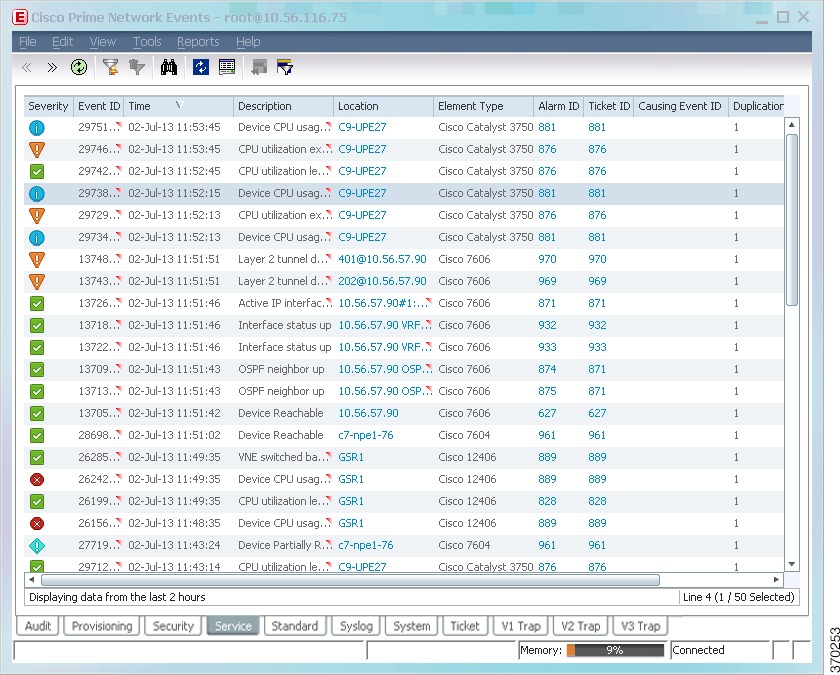The width and height of the screenshot is (840, 675).
Task: Switch to the Security tab
Action: point(173,626)
